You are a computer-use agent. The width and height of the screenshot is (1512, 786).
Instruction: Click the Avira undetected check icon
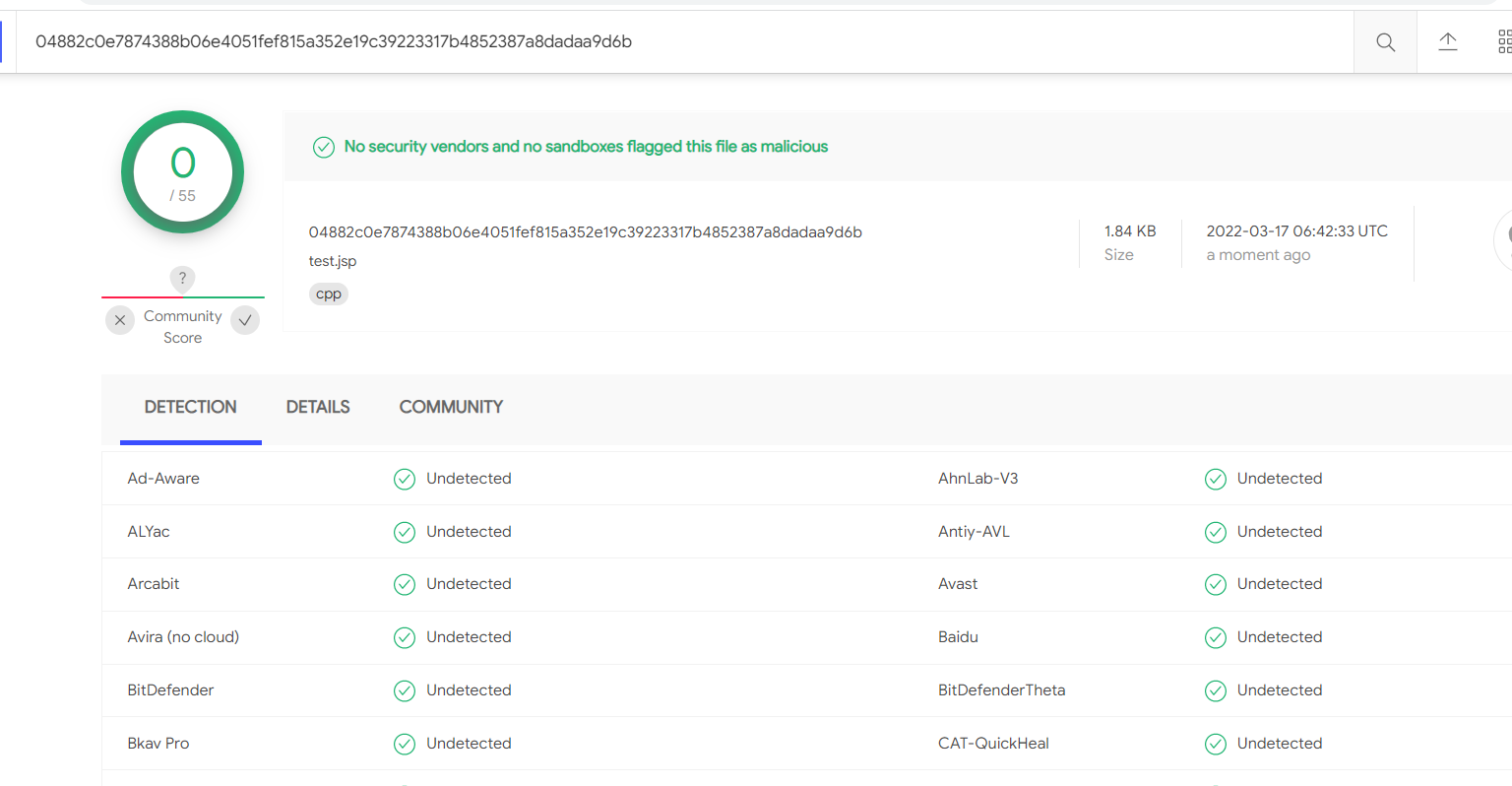coord(405,638)
